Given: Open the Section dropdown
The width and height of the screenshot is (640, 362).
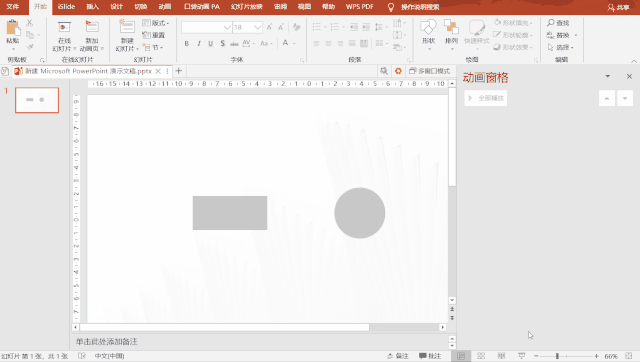Looking at the screenshot, I should [x=153, y=47].
